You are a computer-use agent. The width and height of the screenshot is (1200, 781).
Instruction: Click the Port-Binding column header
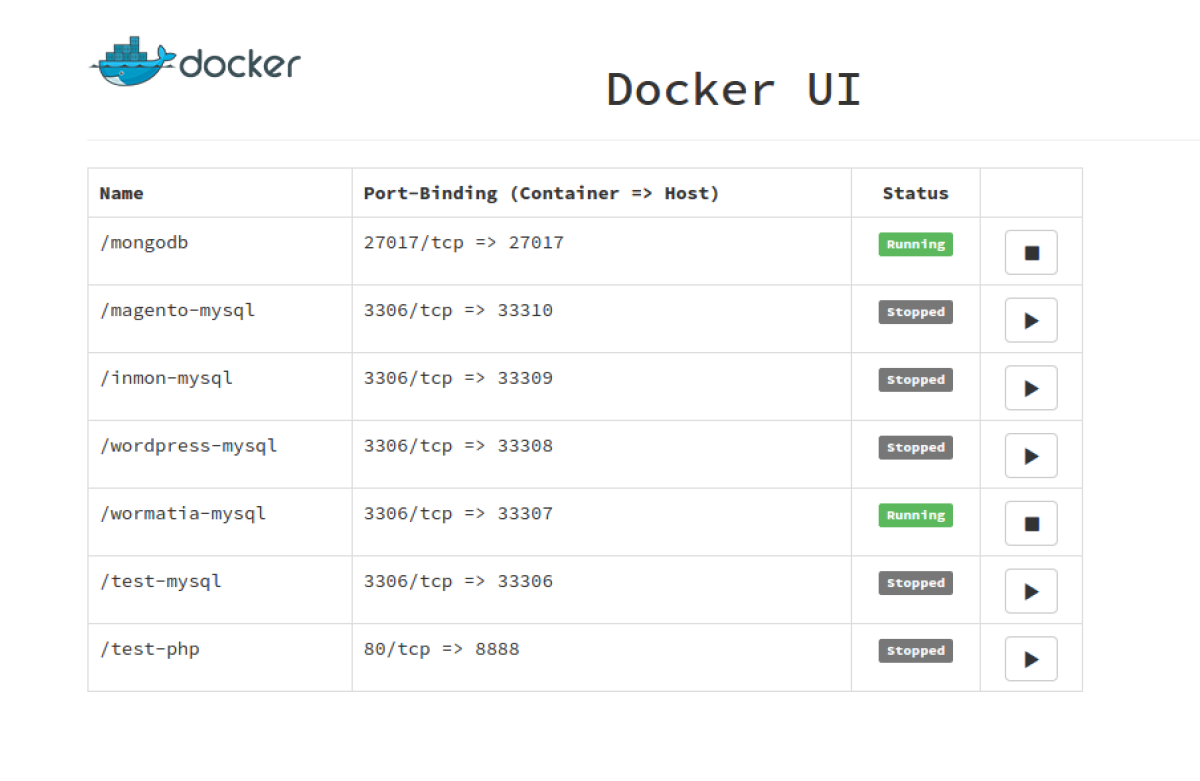pyautogui.click(x=541, y=193)
